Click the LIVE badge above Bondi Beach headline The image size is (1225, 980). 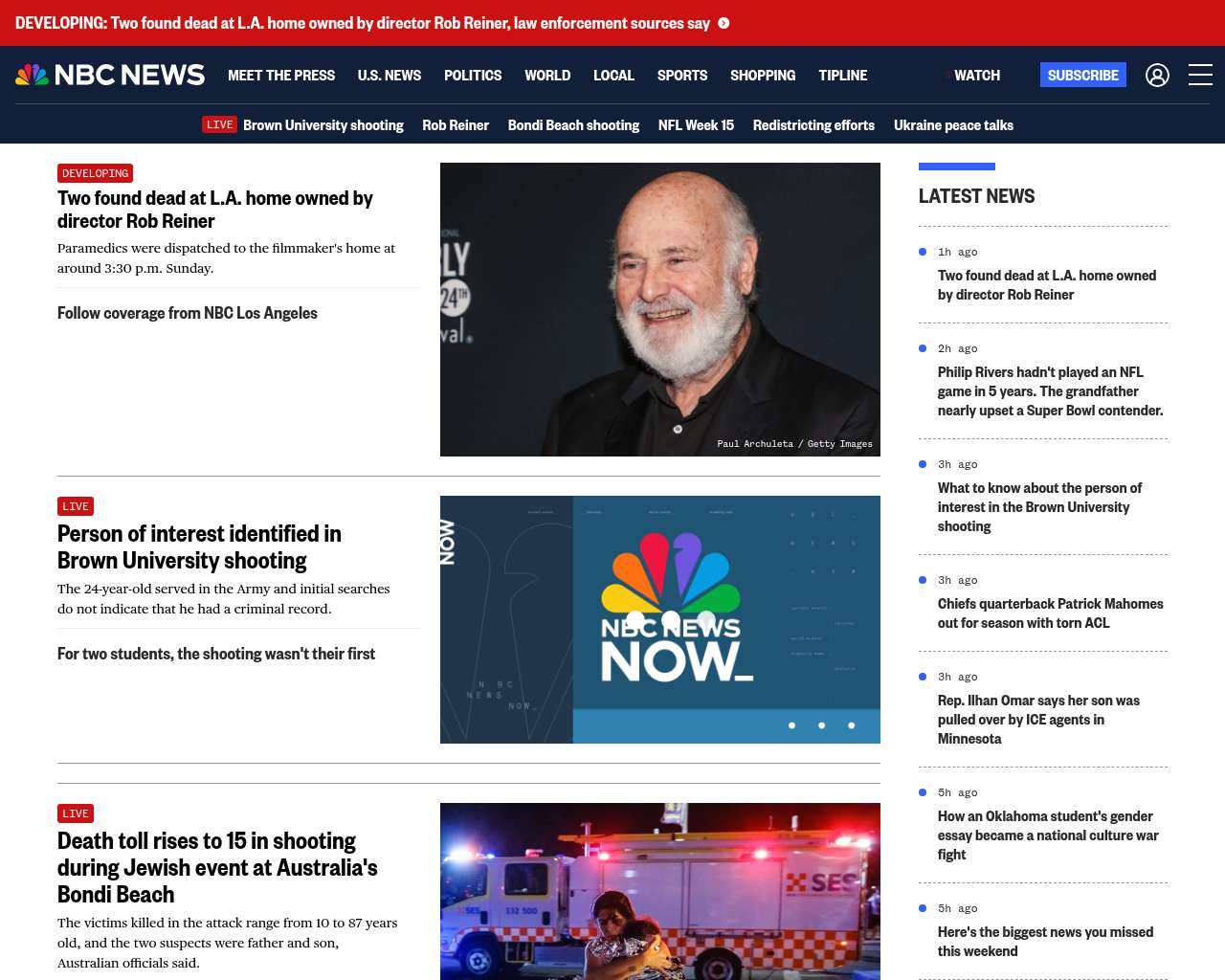[76, 813]
